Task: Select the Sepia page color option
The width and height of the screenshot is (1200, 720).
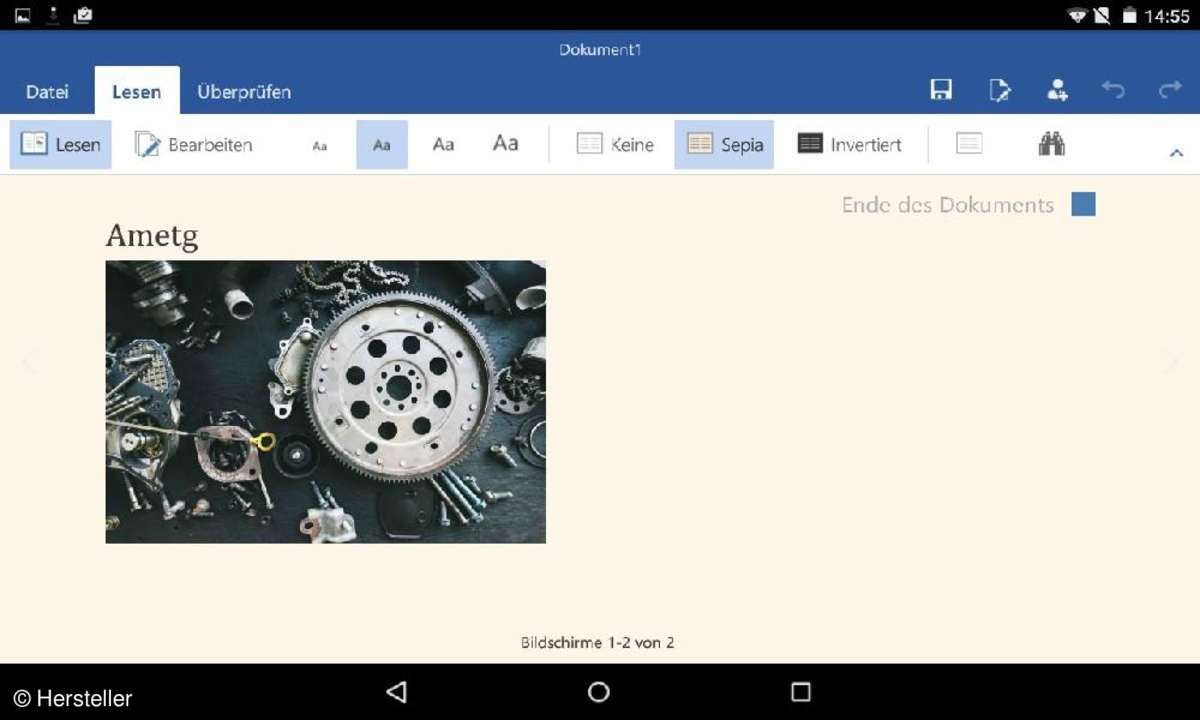Action: pos(724,144)
